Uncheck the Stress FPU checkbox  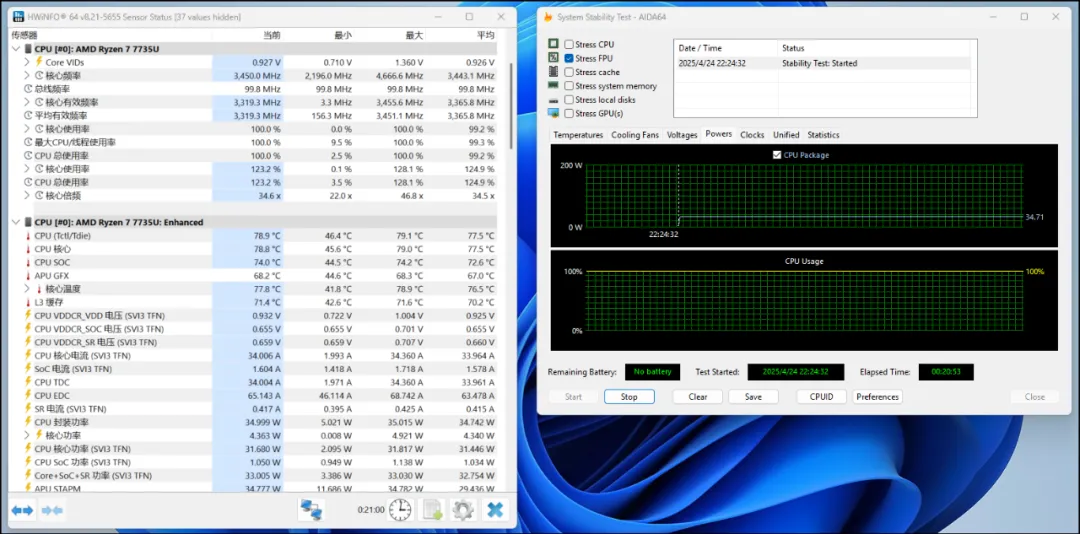click(569, 58)
